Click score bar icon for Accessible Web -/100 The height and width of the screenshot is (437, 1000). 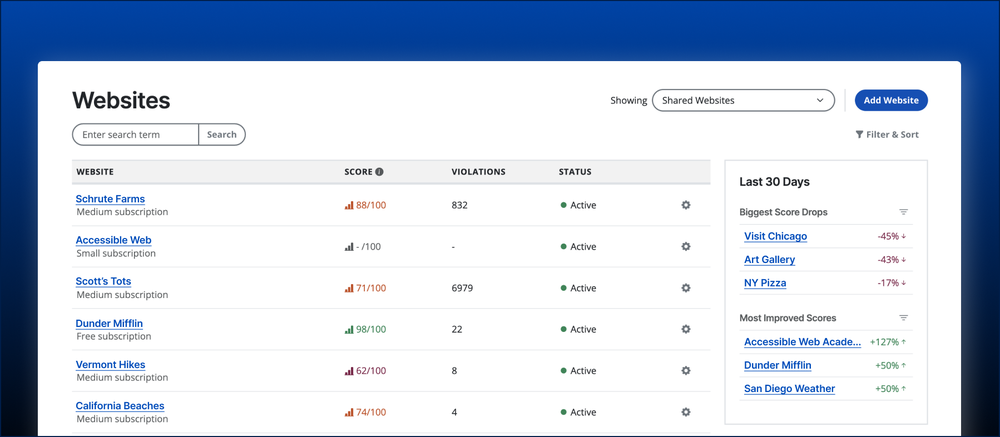pyautogui.click(x=349, y=247)
